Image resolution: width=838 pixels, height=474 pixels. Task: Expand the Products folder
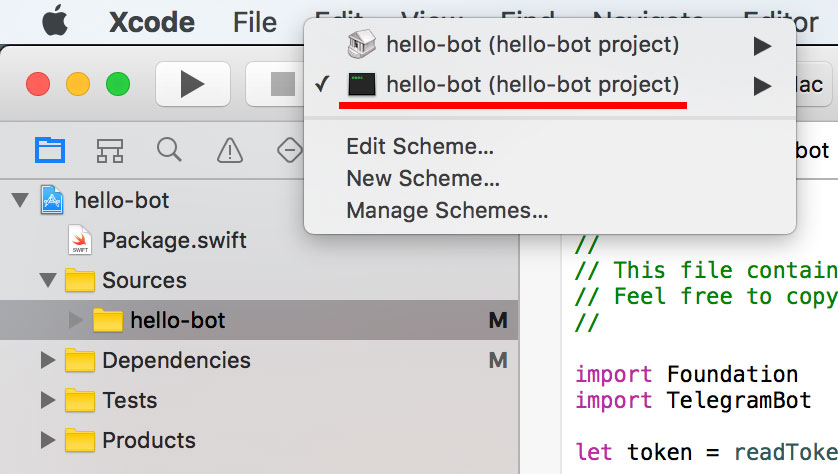click(x=48, y=440)
